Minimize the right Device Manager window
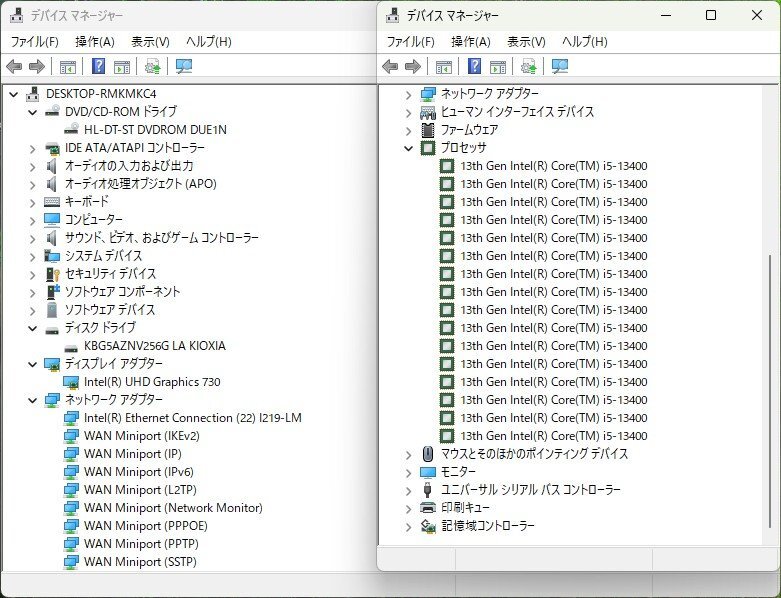This screenshot has width=781, height=598. (x=666, y=15)
